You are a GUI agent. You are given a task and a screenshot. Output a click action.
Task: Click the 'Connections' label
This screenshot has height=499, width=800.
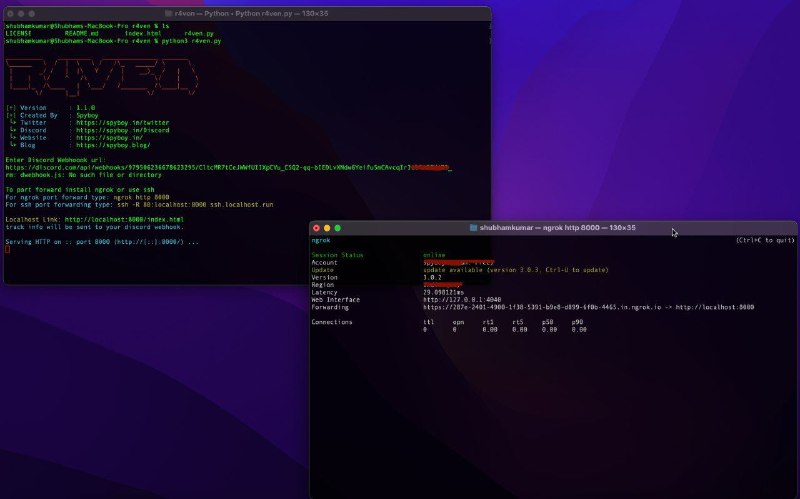[332, 322]
